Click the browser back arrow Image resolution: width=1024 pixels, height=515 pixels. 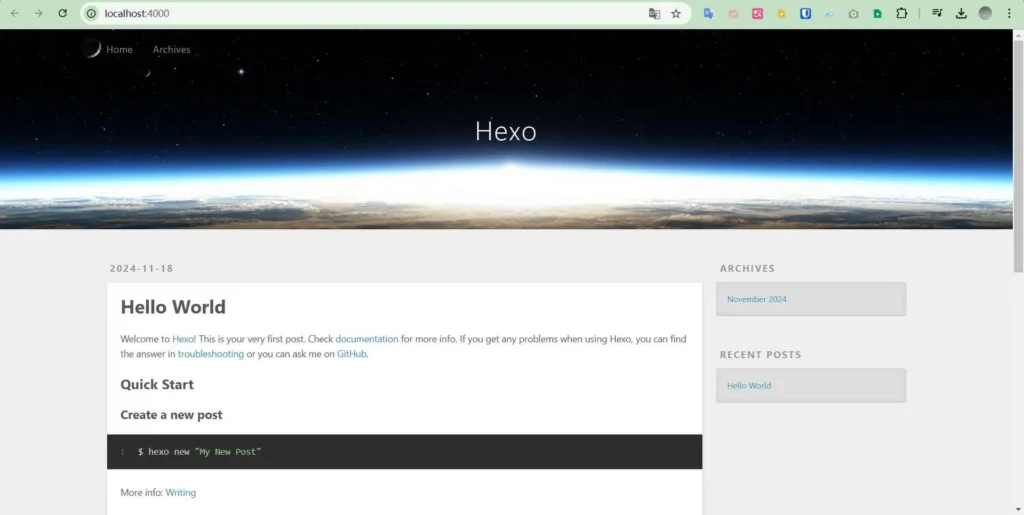pyautogui.click(x=14, y=14)
